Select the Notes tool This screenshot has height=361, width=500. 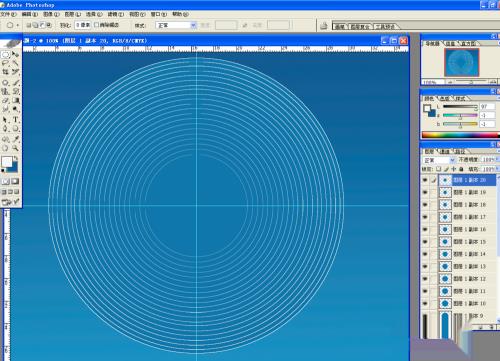[x=6, y=139]
